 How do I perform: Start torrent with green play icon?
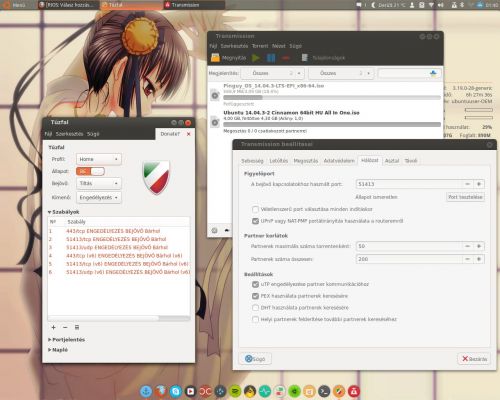[x=256, y=58]
